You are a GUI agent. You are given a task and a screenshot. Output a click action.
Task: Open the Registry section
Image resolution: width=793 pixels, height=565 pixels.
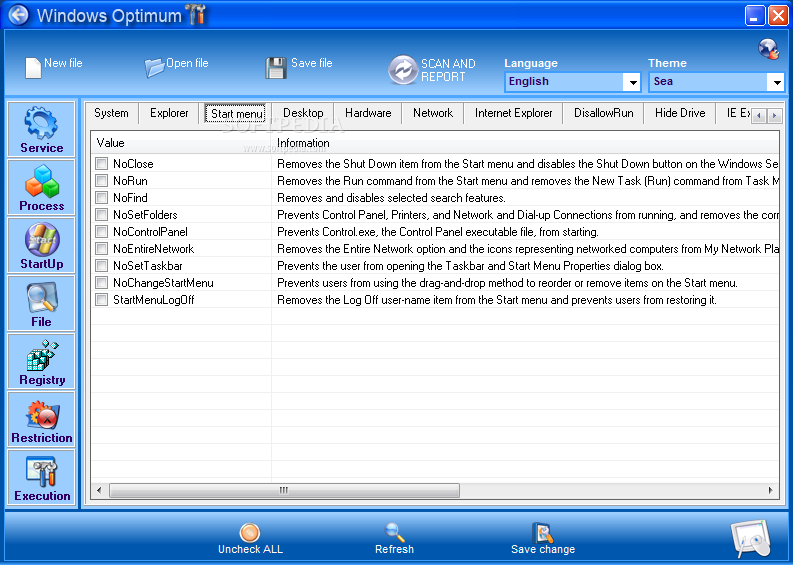pyautogui.click(x=41, y=361)
